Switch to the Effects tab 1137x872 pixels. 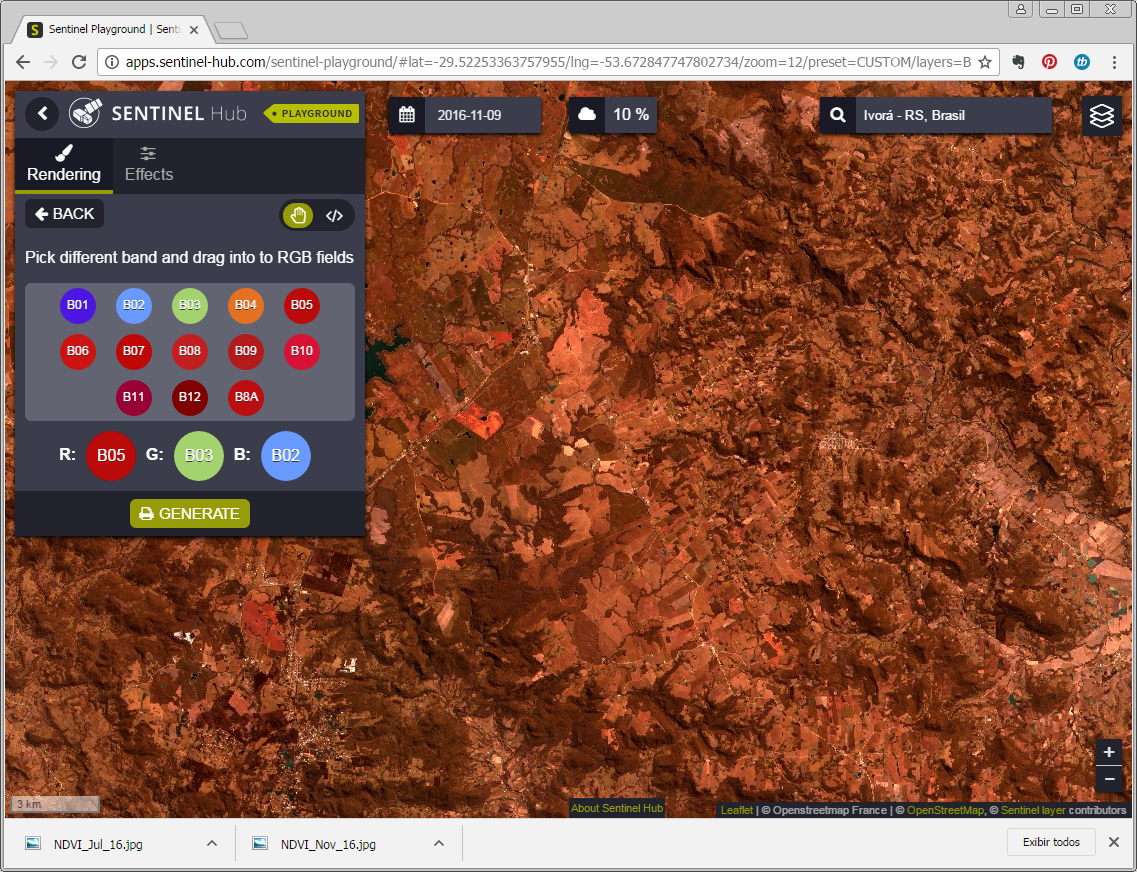click(149, 164)
